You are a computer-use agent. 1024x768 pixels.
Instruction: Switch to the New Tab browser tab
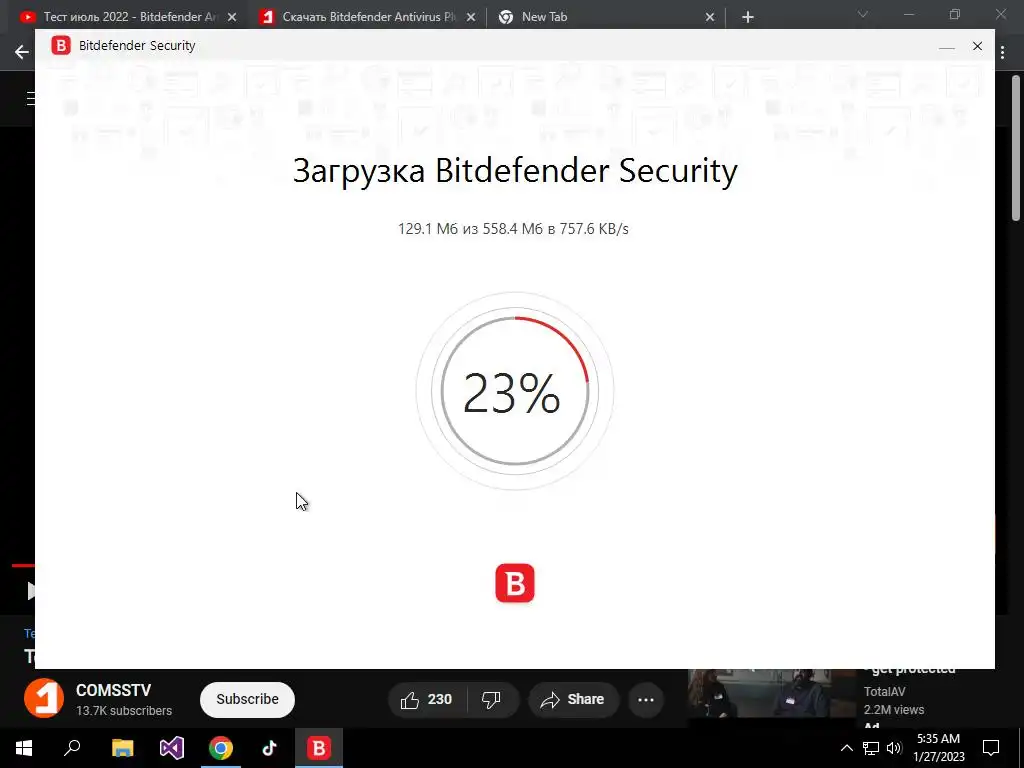(x=605, y=17)
